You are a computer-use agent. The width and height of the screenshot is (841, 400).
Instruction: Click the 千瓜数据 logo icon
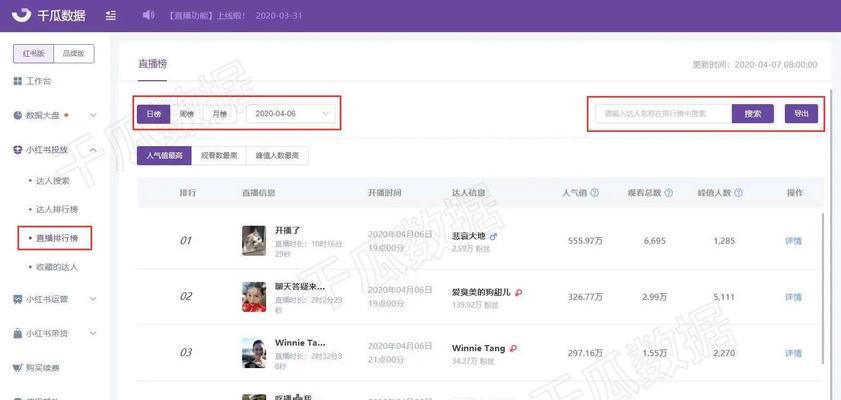click(x=21, y=14)
